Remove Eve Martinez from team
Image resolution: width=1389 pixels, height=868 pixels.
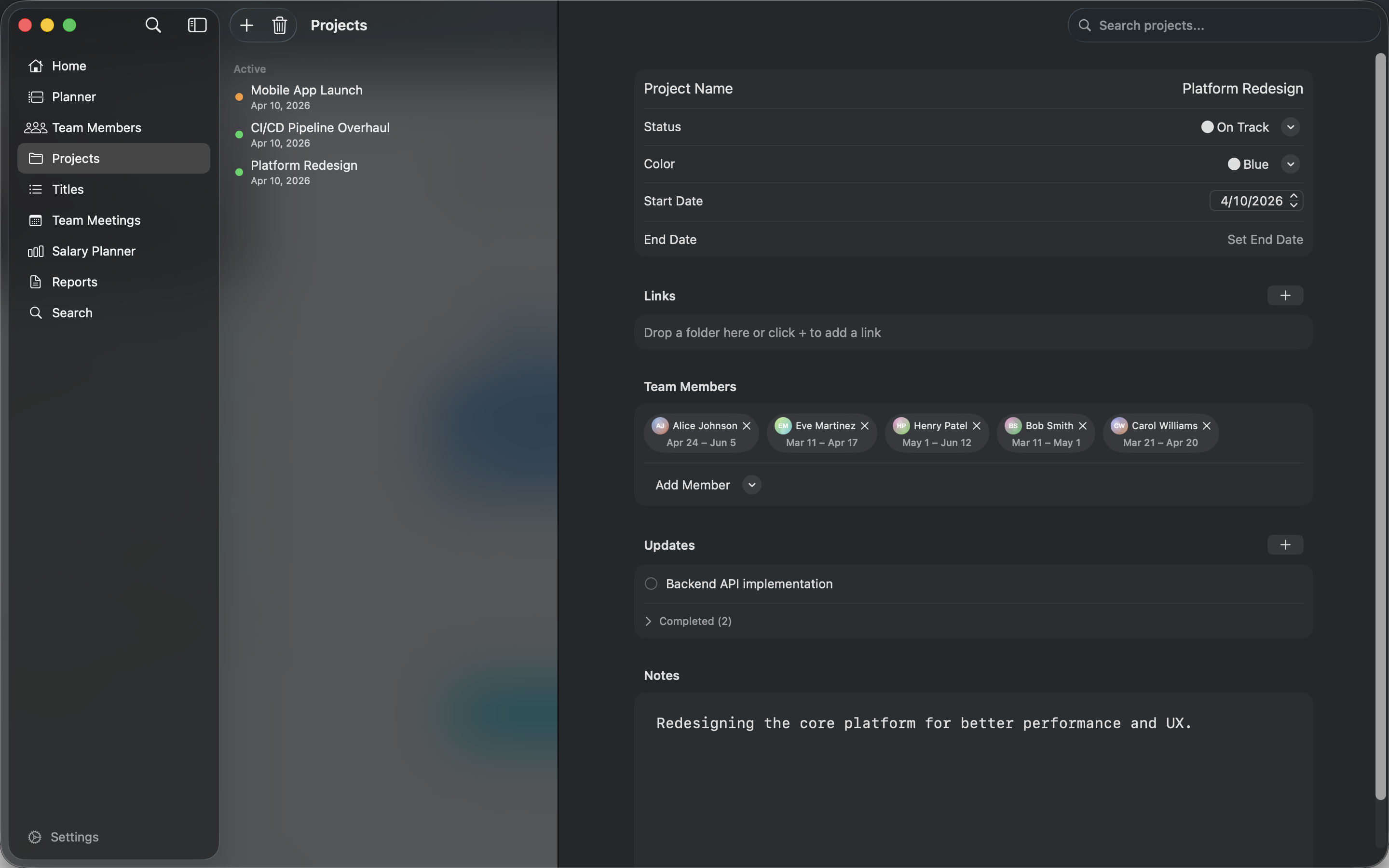(864, 426)
